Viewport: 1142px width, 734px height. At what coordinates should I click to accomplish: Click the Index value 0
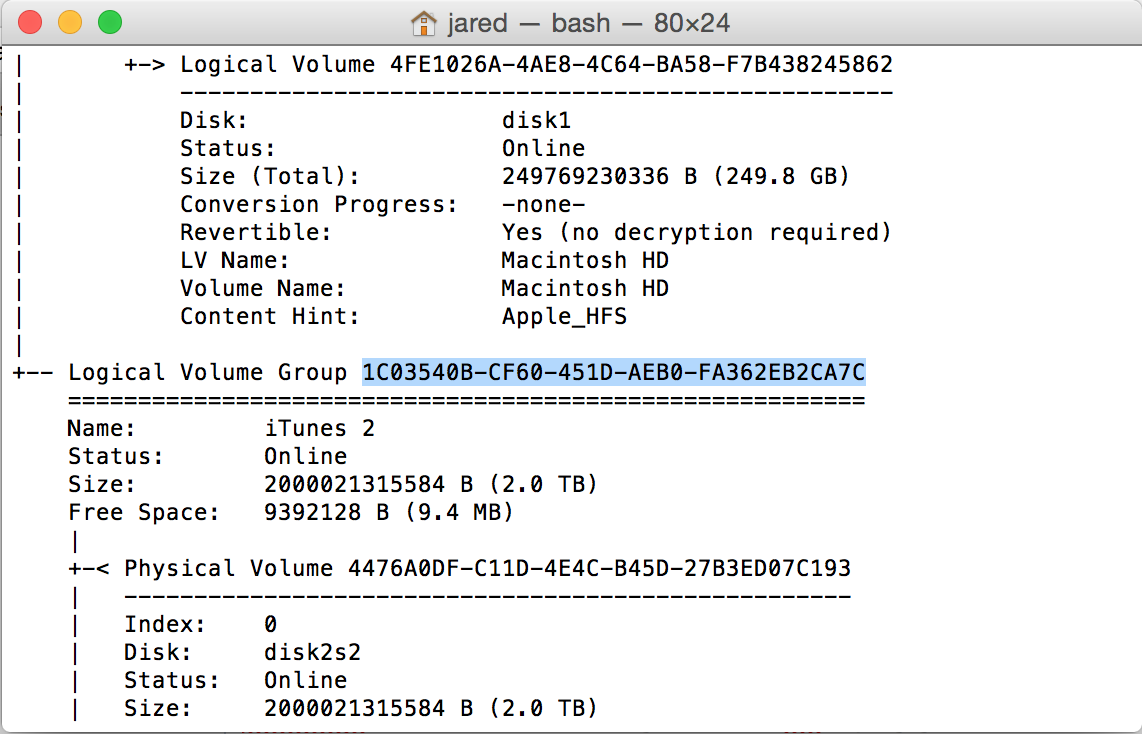tap(270, 624)
